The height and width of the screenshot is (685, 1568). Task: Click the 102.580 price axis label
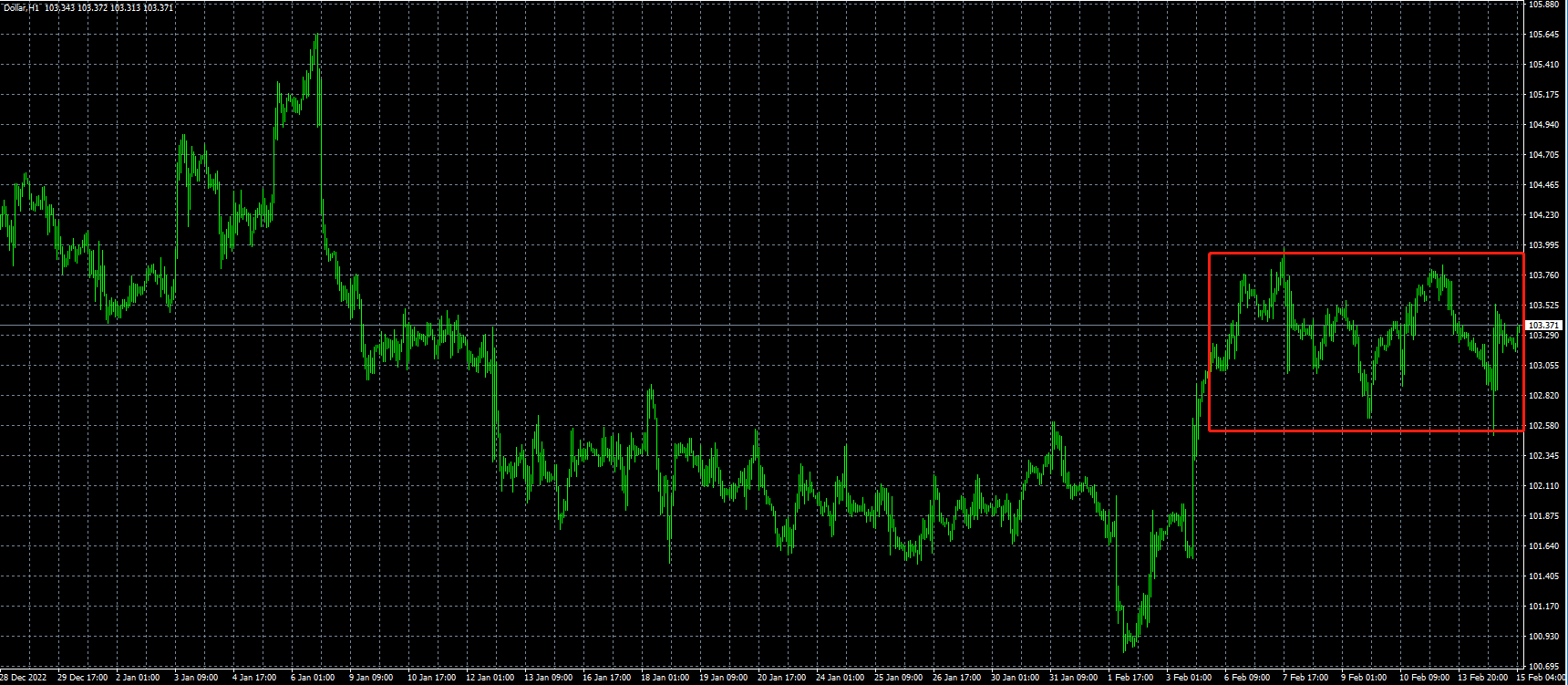click(x=1542, y=426)
